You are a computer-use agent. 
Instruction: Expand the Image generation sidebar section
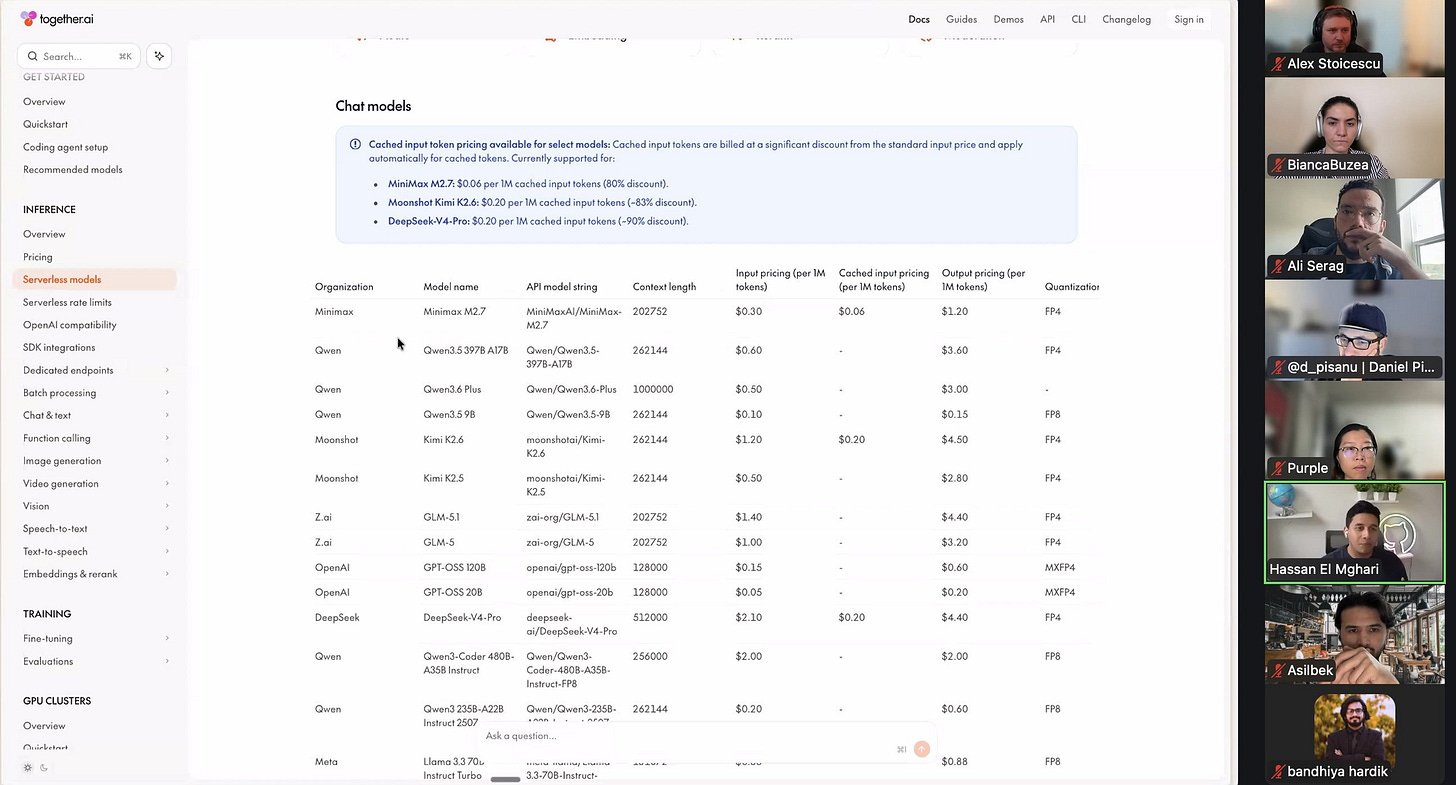point(95,461)
